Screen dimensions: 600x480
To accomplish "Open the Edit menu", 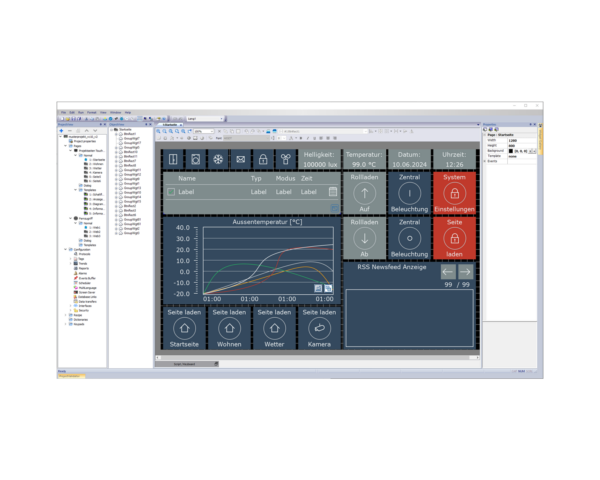I will (x=72, y=113).
